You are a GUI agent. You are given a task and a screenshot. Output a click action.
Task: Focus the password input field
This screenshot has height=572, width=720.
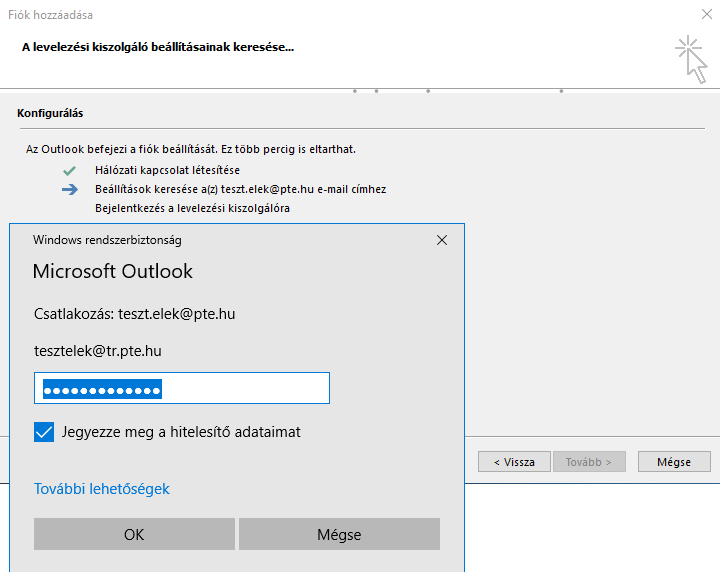pos(182,388)
